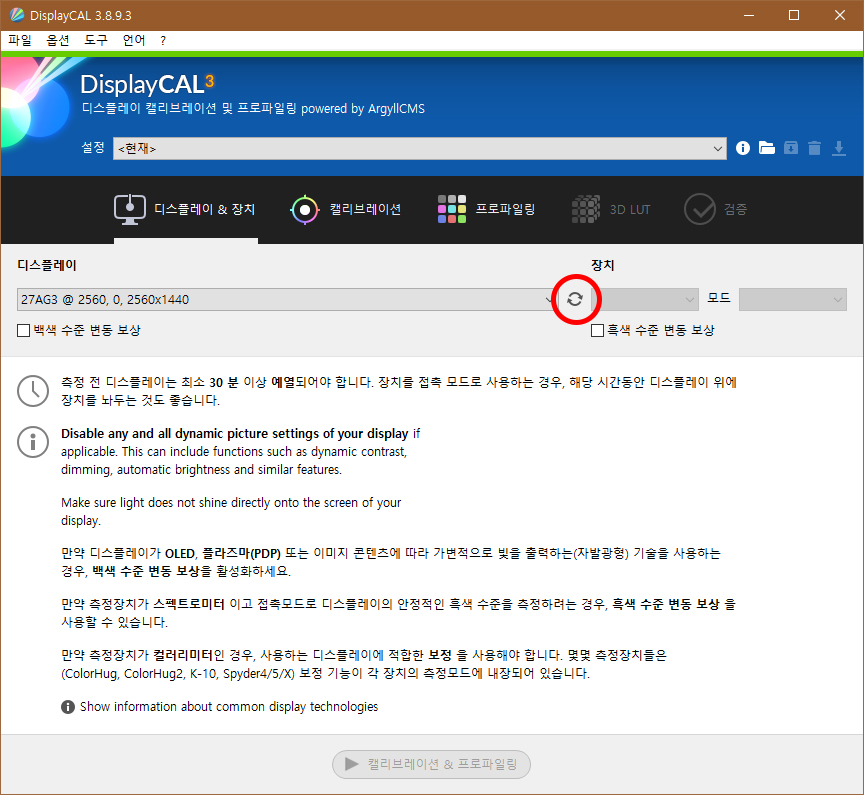Click the install profile download icon
Screen dimensions: 864x795
pyautogui.click(x=839, y=148)
